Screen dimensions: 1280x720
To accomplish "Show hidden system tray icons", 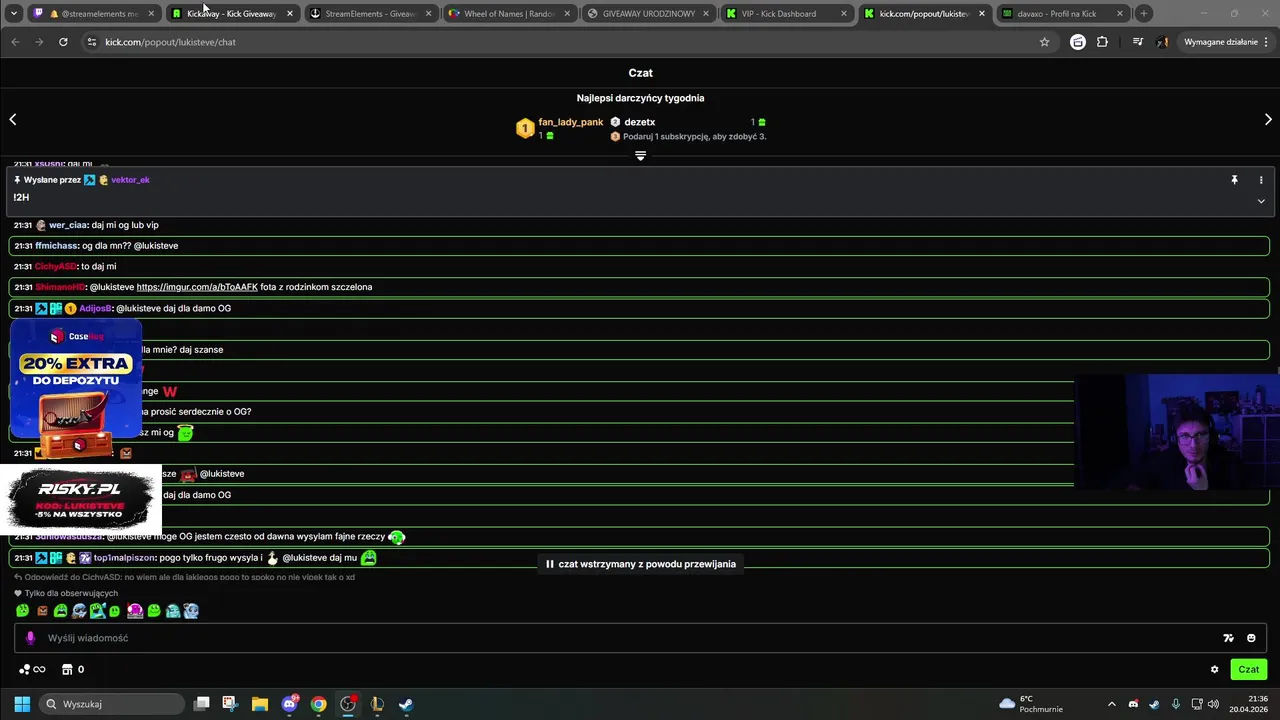I will [x=1111, y=704].
